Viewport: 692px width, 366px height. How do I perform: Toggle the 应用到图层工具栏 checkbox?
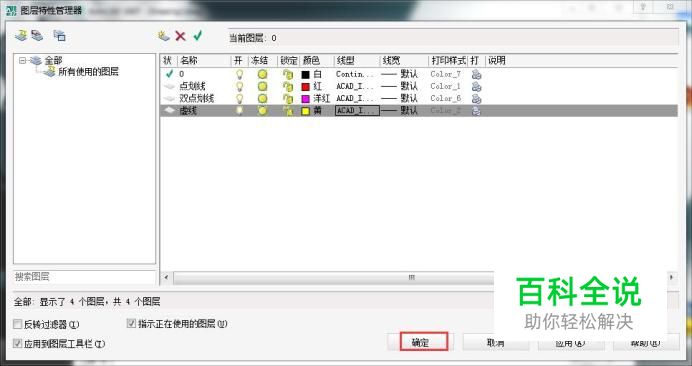pos(18,343)
